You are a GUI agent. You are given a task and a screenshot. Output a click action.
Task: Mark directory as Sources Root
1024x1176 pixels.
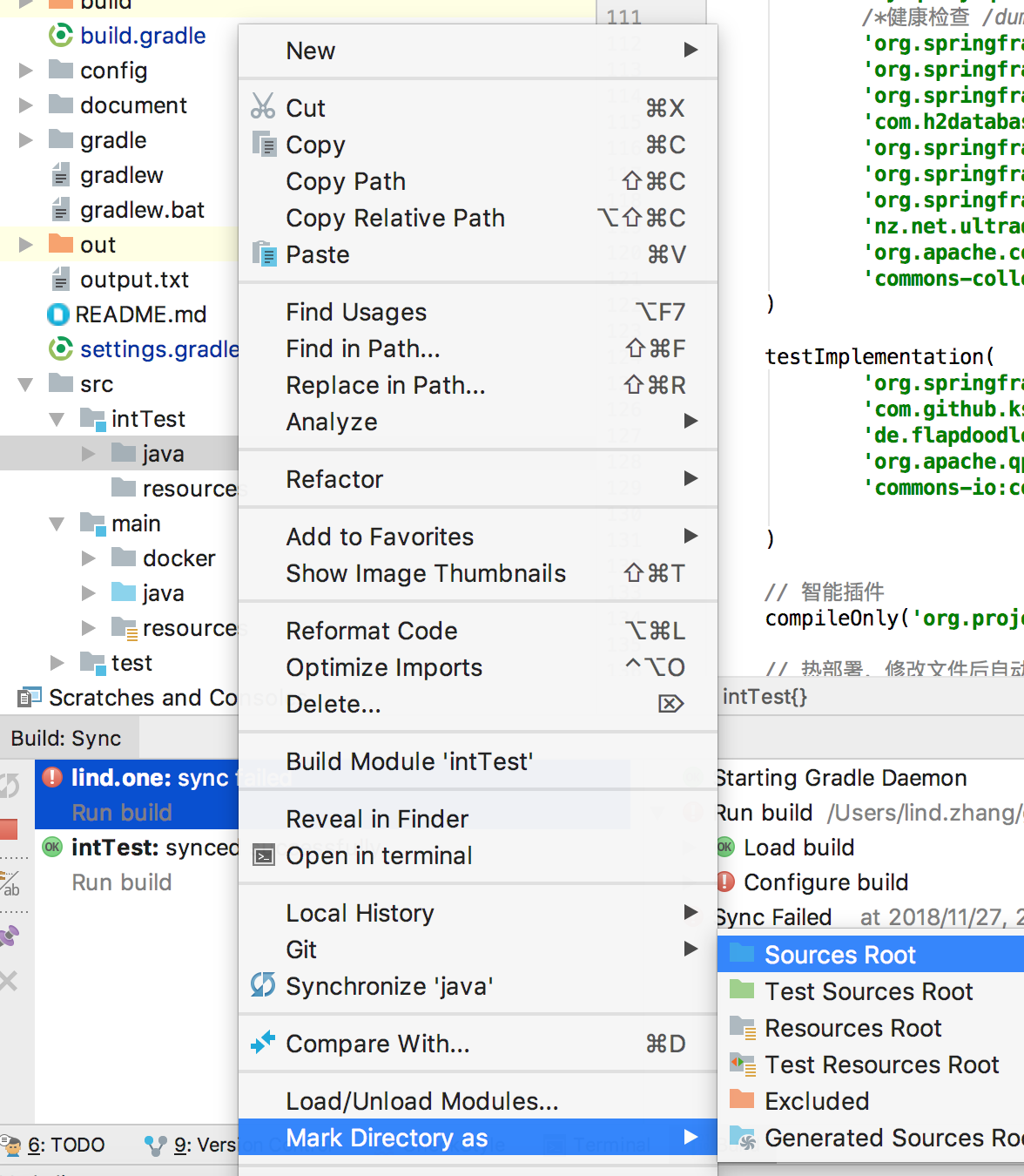(871, 955)
